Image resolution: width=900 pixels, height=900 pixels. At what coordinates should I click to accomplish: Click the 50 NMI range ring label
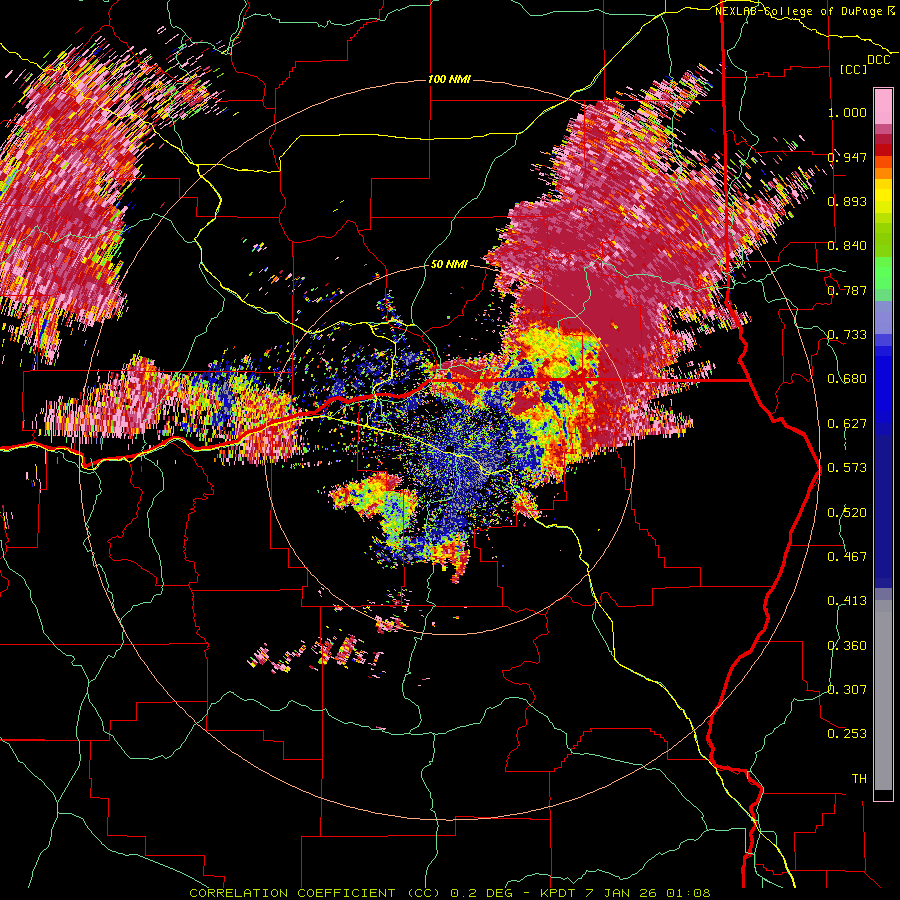(x=449, y=264)
